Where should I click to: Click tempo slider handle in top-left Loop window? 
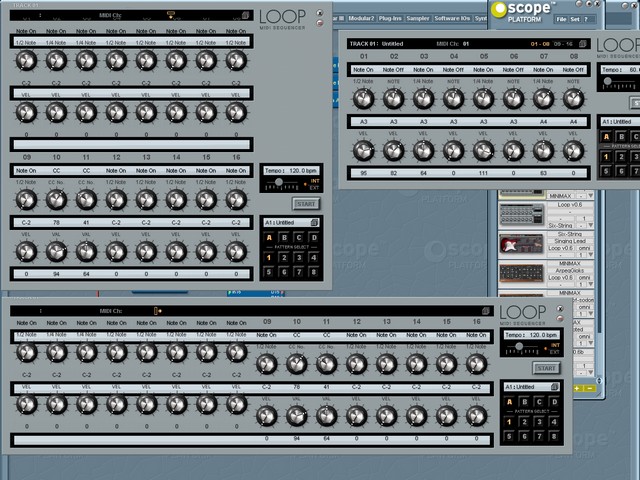pos(279,182)
